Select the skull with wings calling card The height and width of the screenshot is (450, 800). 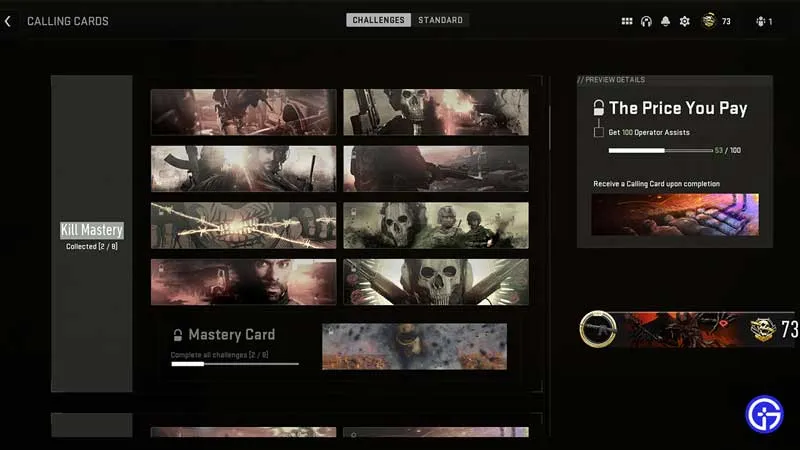436,282
